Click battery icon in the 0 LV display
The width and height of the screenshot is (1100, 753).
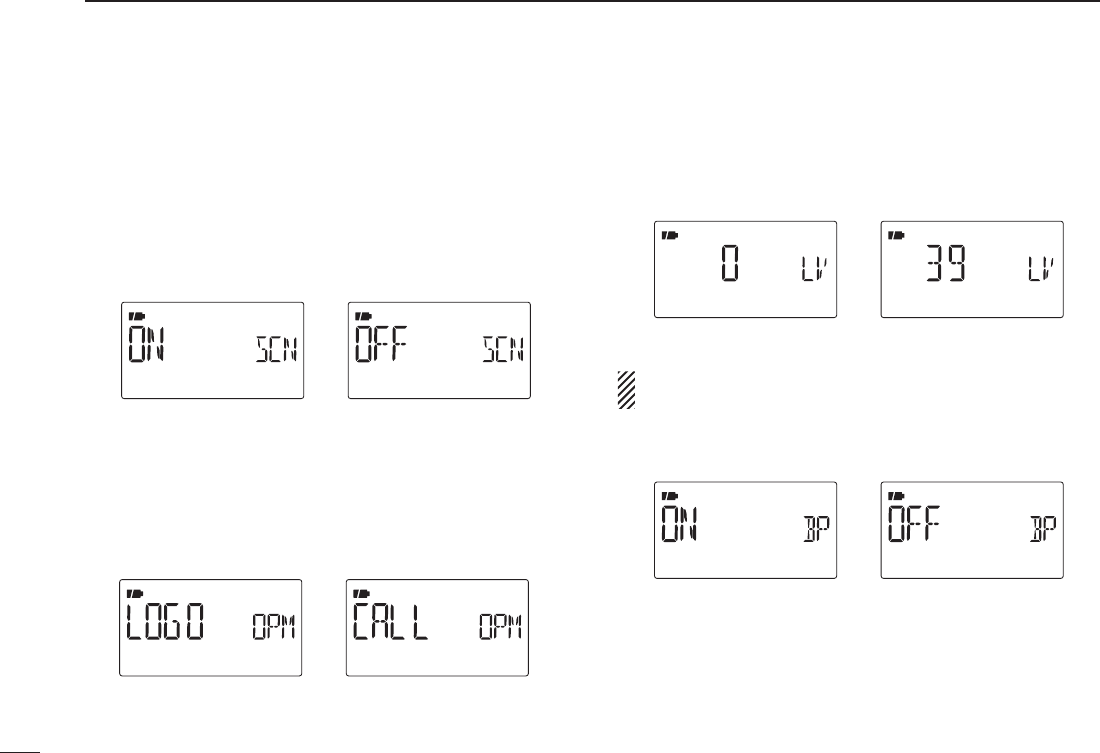pos(670,235)
